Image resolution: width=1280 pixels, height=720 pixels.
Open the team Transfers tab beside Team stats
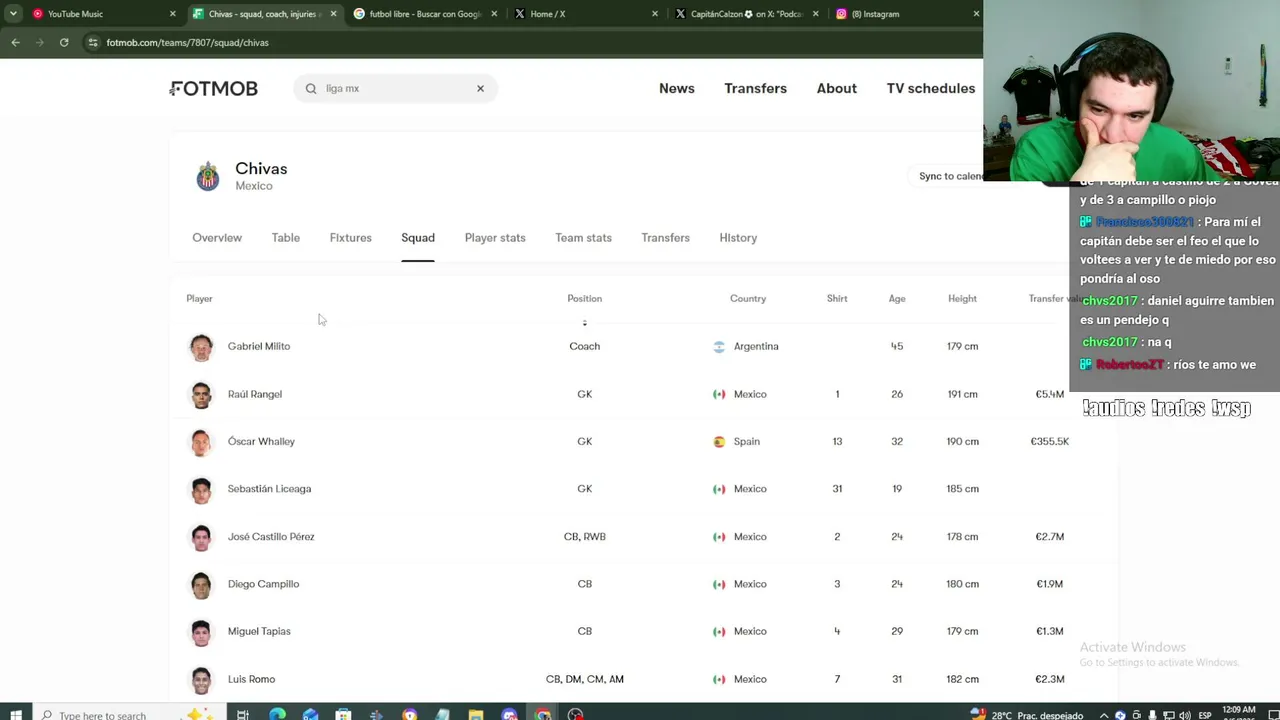(666, 238)
